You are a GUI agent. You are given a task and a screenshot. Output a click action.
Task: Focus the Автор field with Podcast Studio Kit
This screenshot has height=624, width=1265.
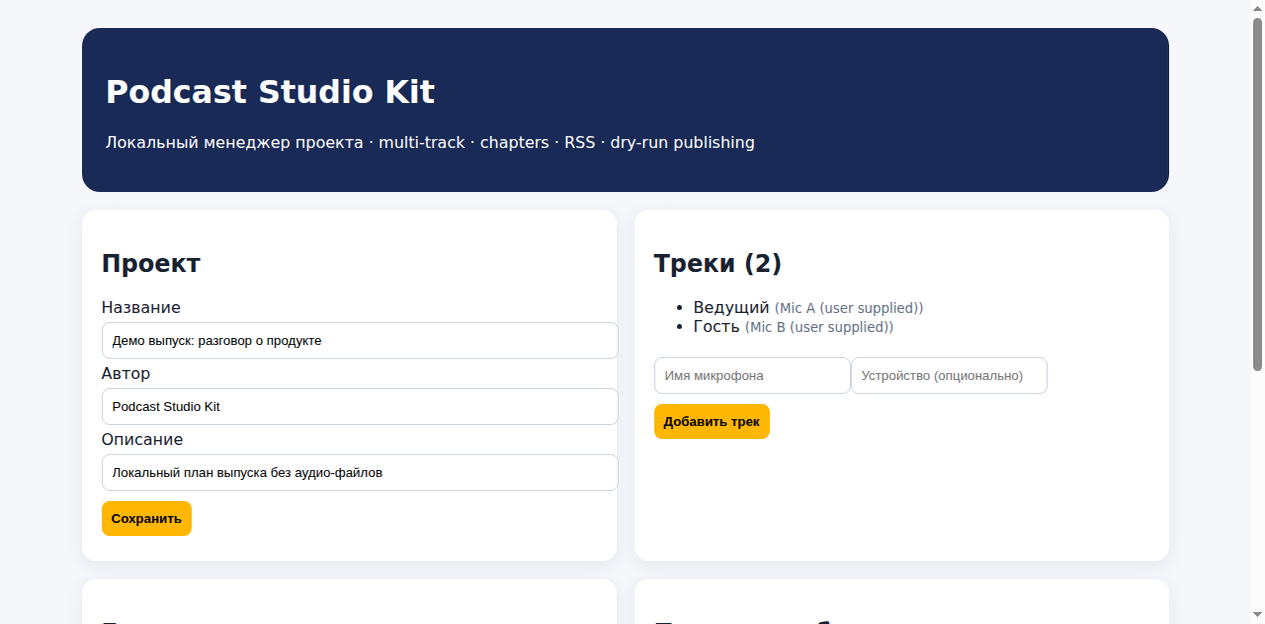pyautogui.click(x=360, y=406)
